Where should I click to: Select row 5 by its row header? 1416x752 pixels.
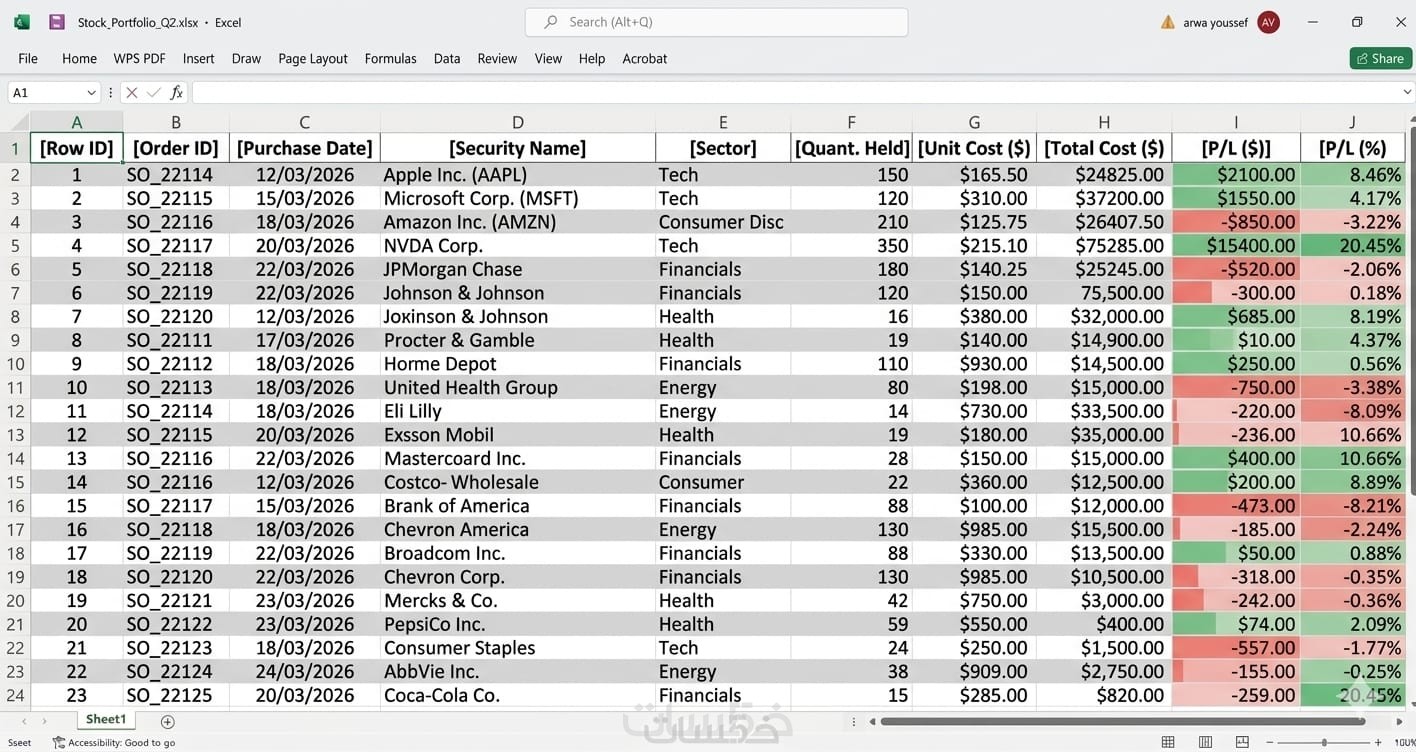[x=15, y=245]
